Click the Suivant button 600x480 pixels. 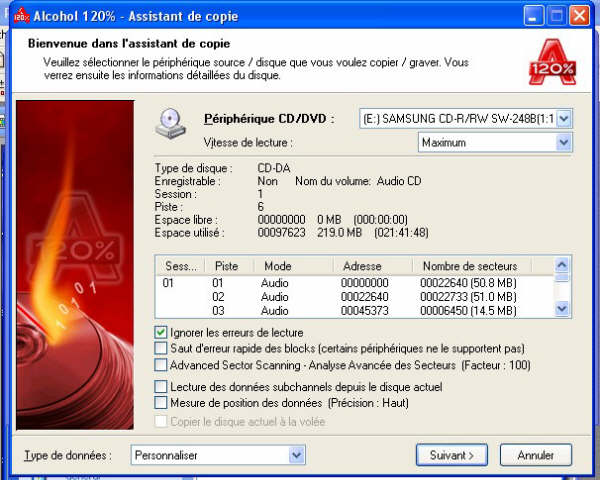(x=452, y=455)
